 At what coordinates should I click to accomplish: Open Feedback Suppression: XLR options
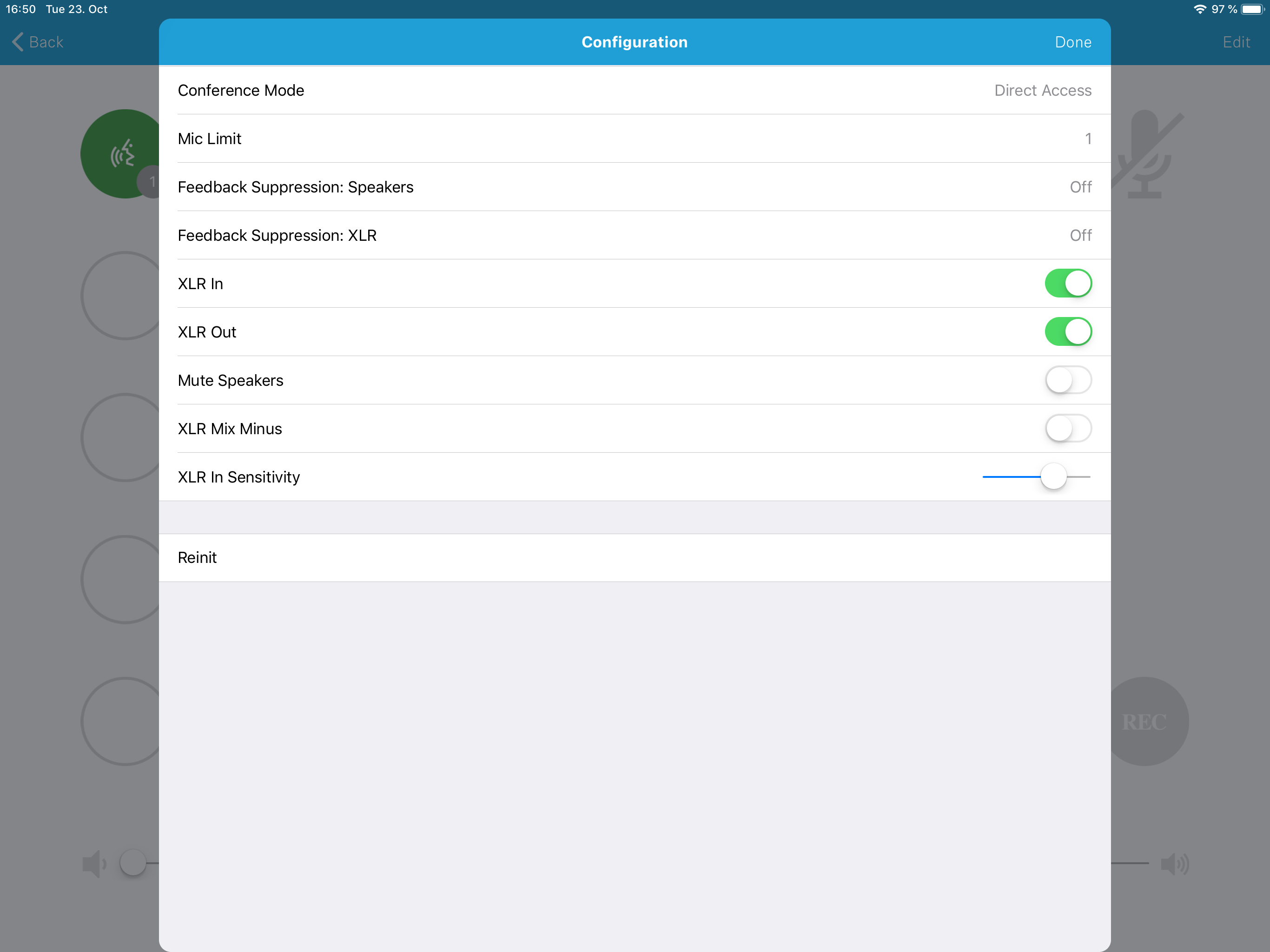(635, 235)
